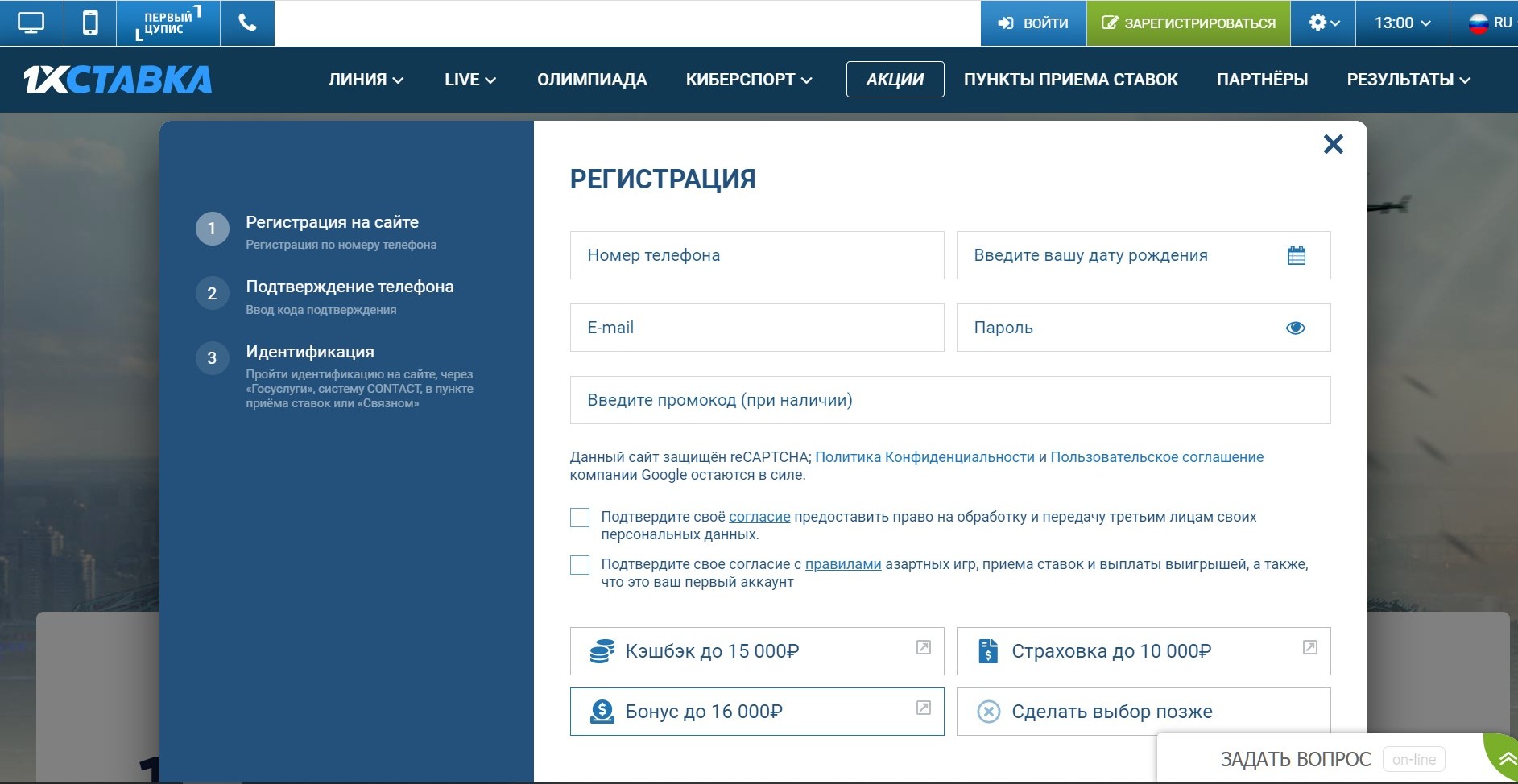This screenshot has width=1518, height=784.
Task: Open Пользовательское соглашение link
Action: click(x=1157, y=457)
